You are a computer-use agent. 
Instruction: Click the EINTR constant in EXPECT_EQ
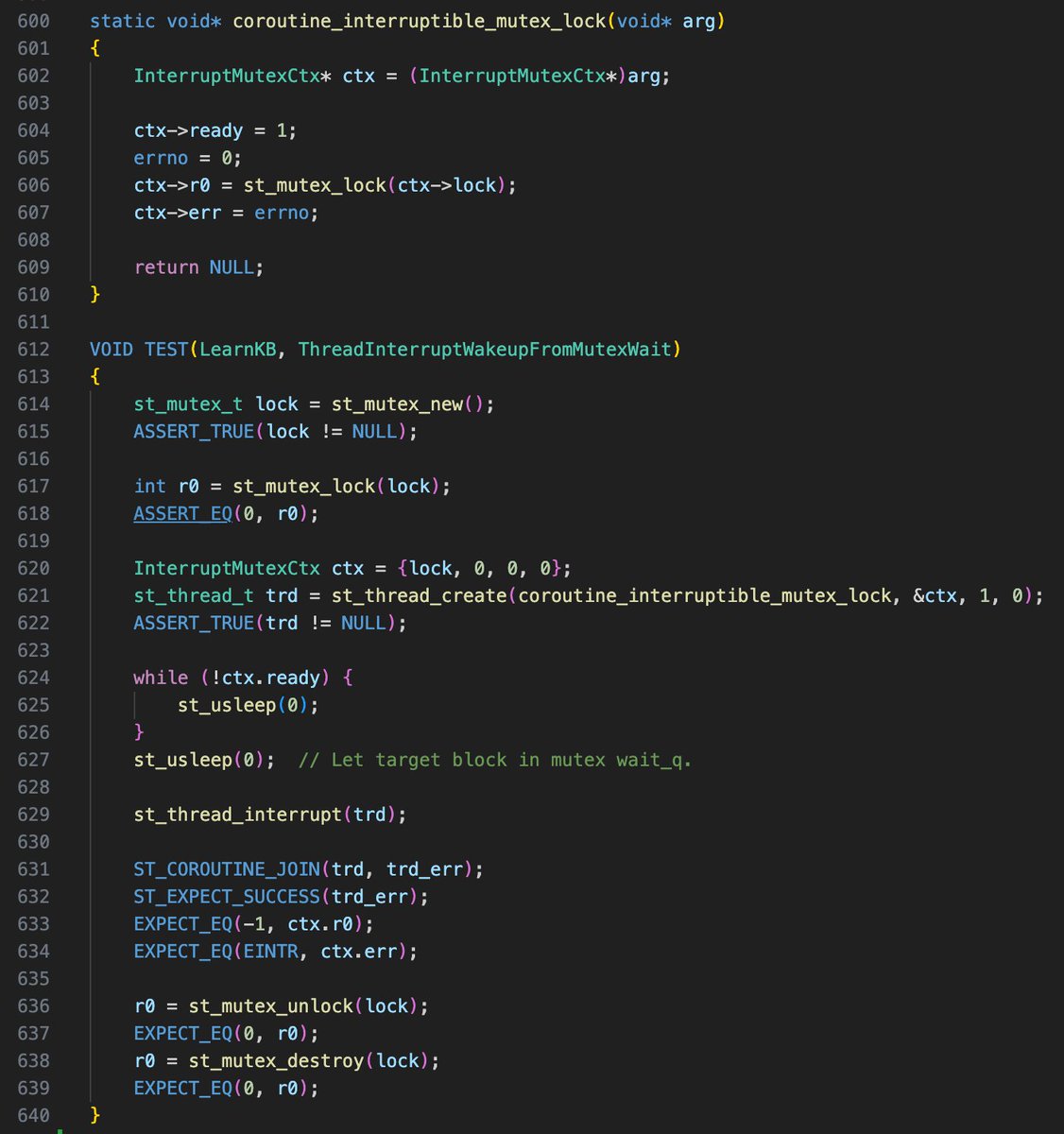click(270, 952)
